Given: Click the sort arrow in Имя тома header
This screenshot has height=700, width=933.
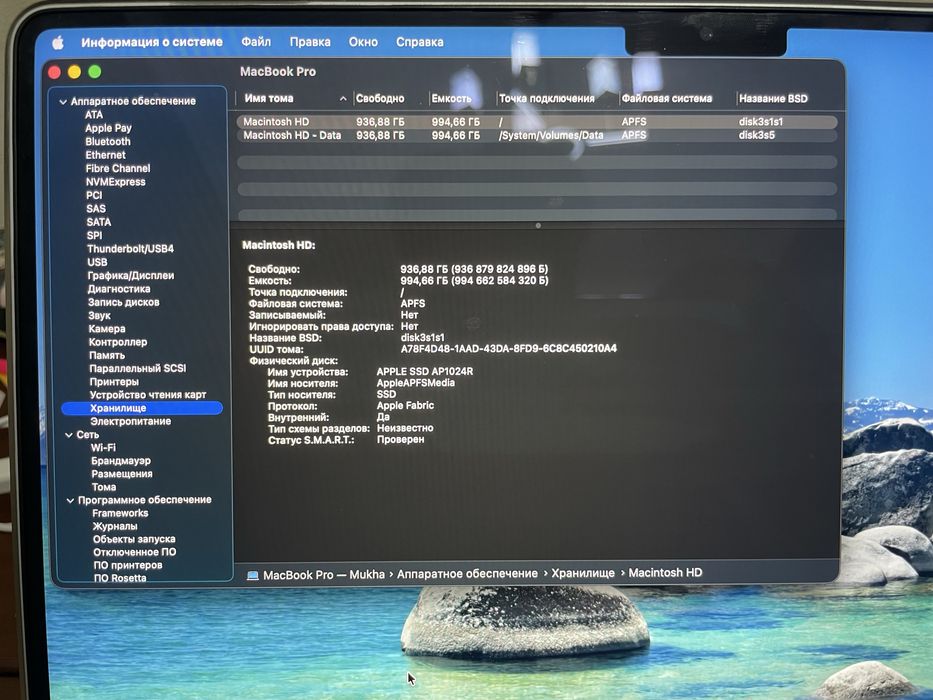Looking at the screenshot, I should (343, 99).
